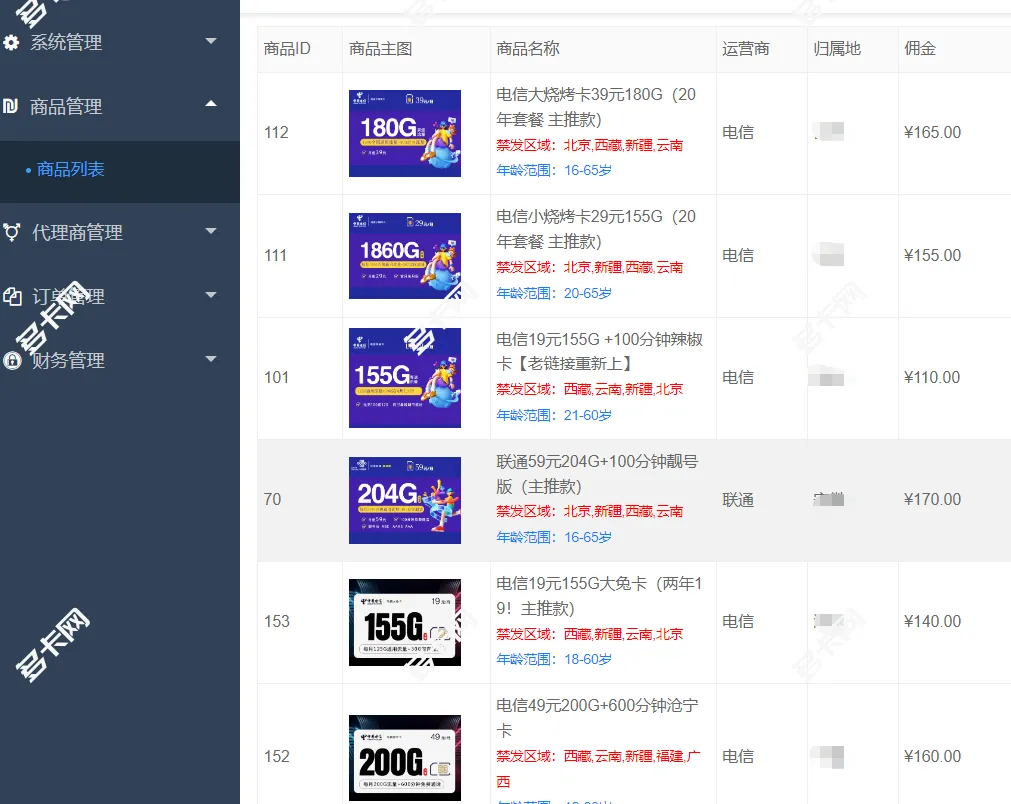Viewport: 1011px width, 804px height.
Task: Click the 商品主图 column header
Action: pos(380,48)
